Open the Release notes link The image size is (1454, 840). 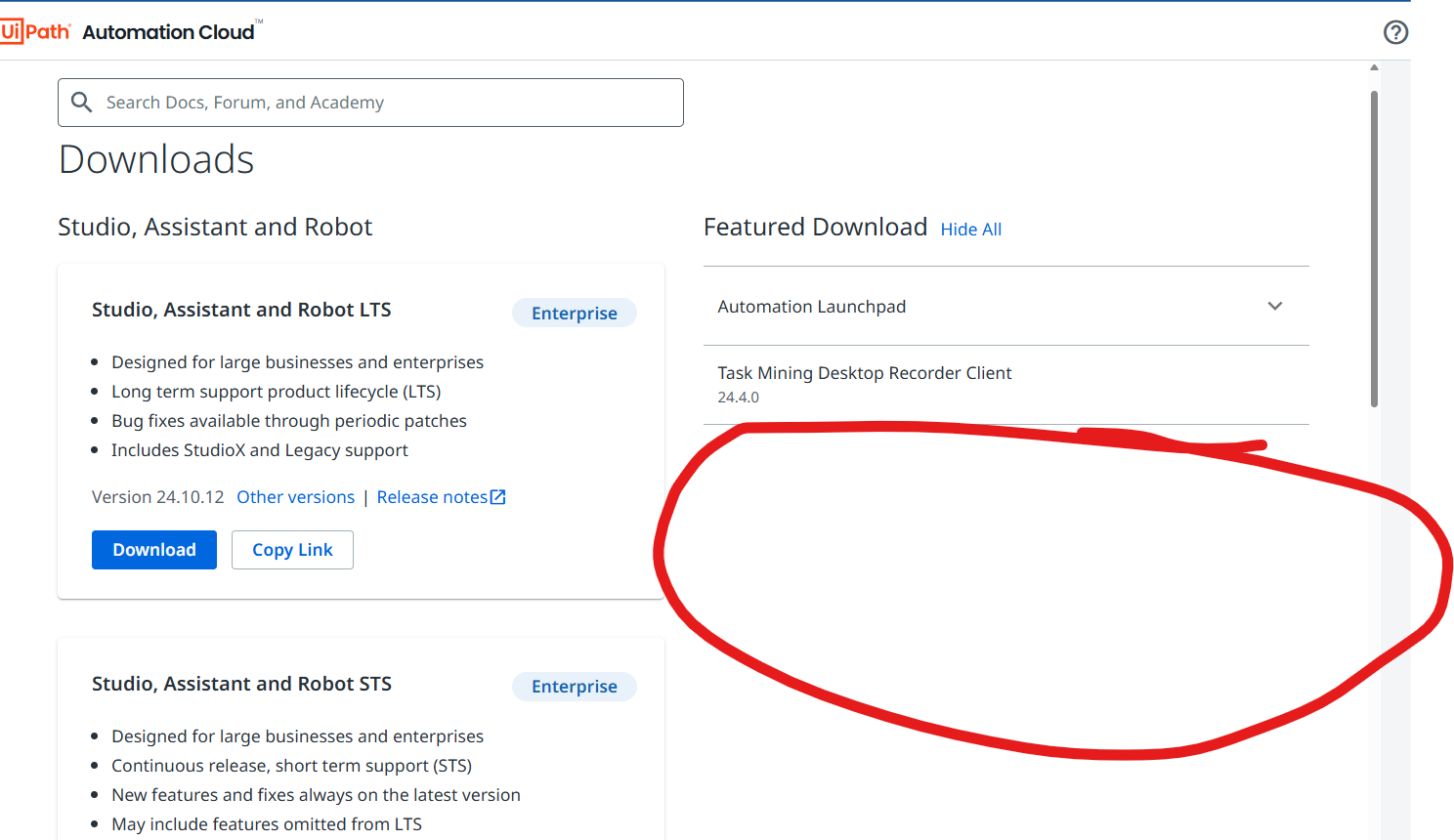(x=432, y=497)
